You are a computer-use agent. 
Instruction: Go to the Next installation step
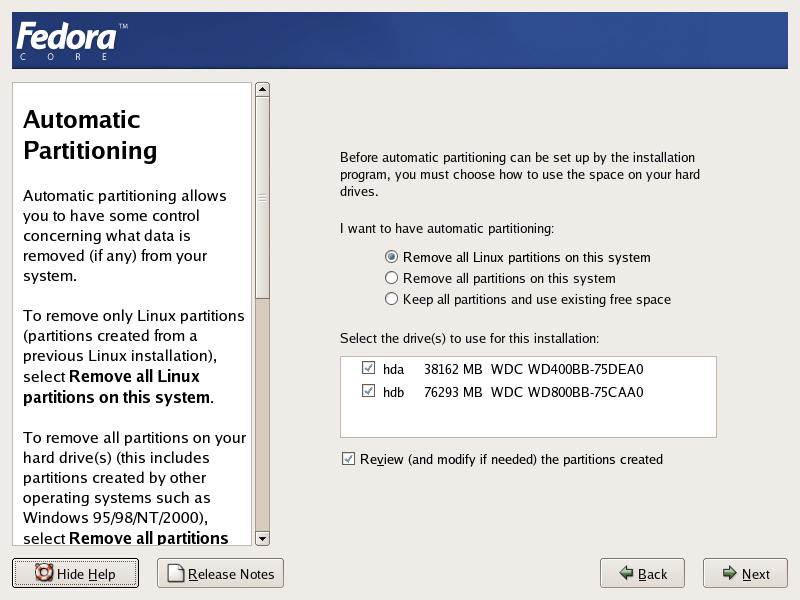point(745,573)
